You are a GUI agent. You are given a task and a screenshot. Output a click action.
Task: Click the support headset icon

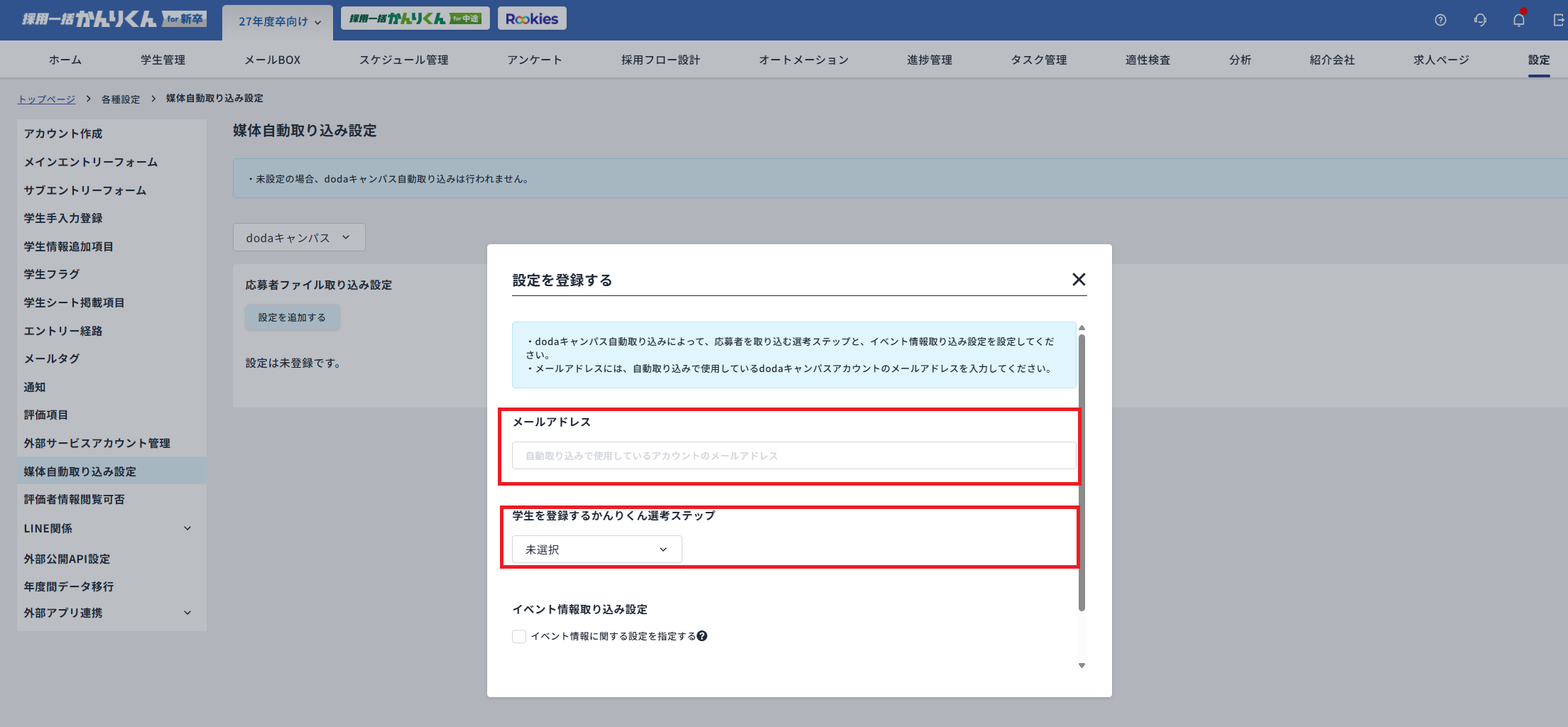[x=1480, y=20]
